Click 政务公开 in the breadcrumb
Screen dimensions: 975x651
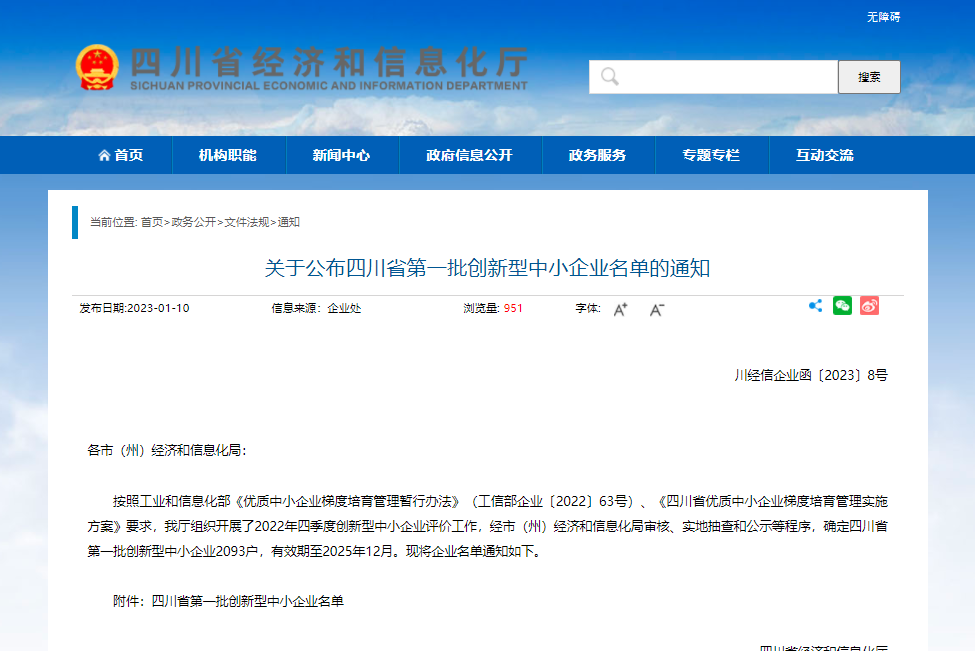193,222
